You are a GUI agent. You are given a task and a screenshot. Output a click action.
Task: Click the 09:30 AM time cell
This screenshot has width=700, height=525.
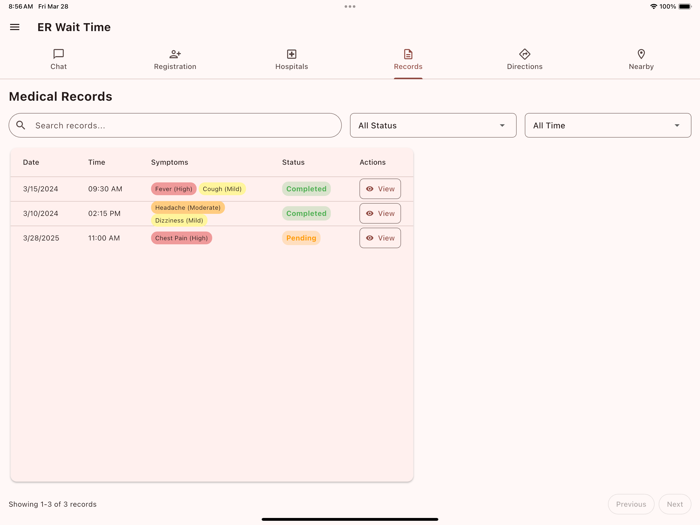pyautogui.click(x=105, y=189)
